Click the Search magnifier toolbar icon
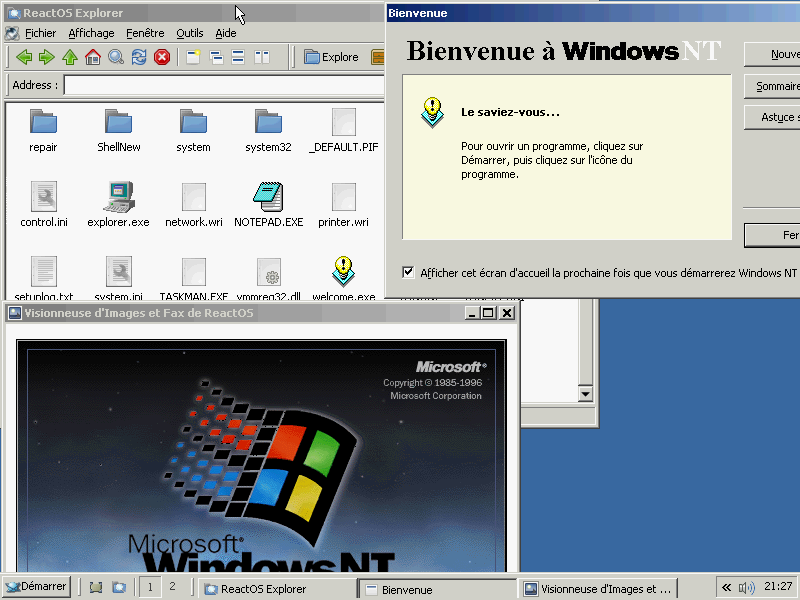 click(x=116, y=57)
